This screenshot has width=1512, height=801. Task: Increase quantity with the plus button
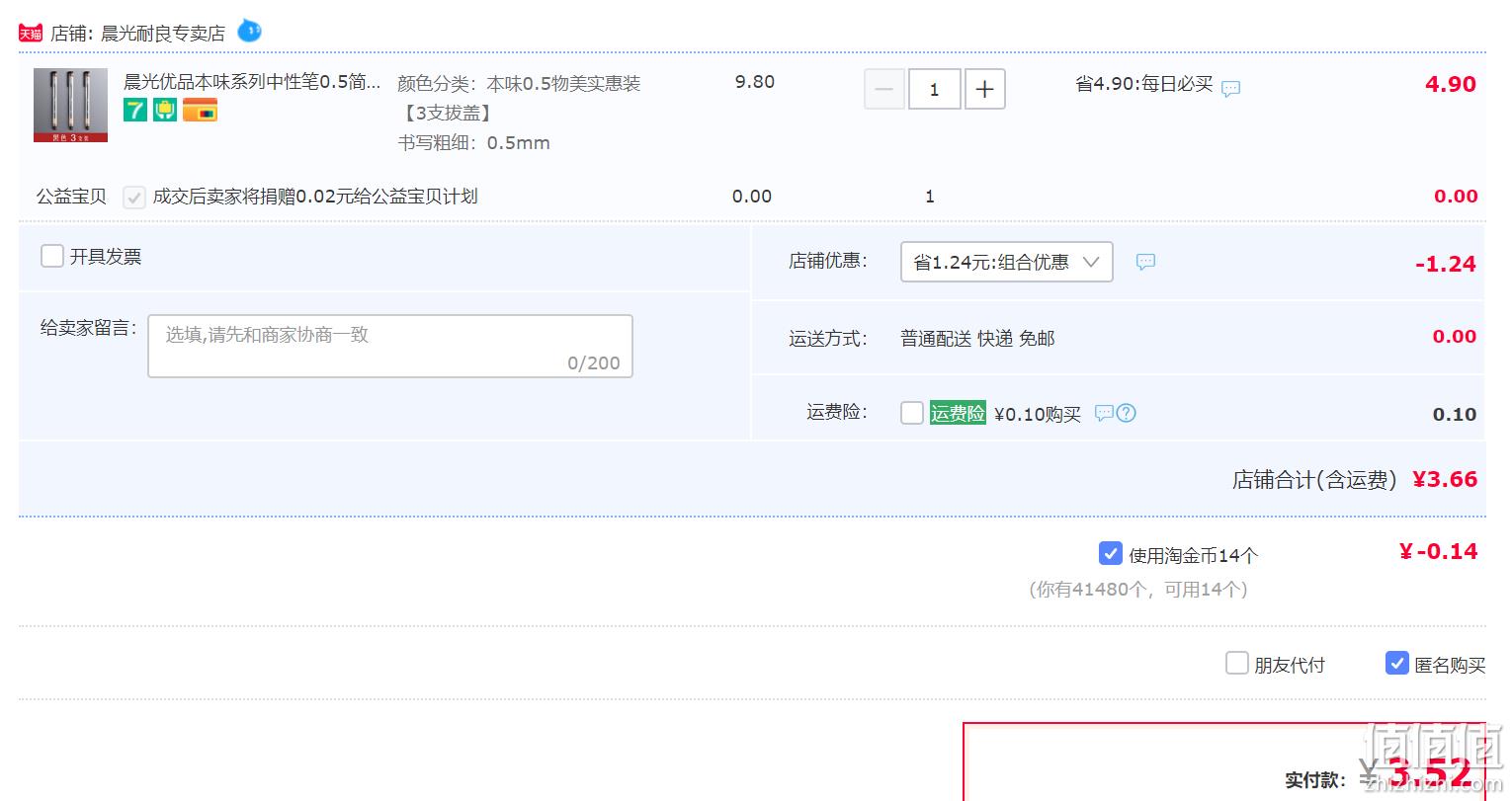[984, 89]
